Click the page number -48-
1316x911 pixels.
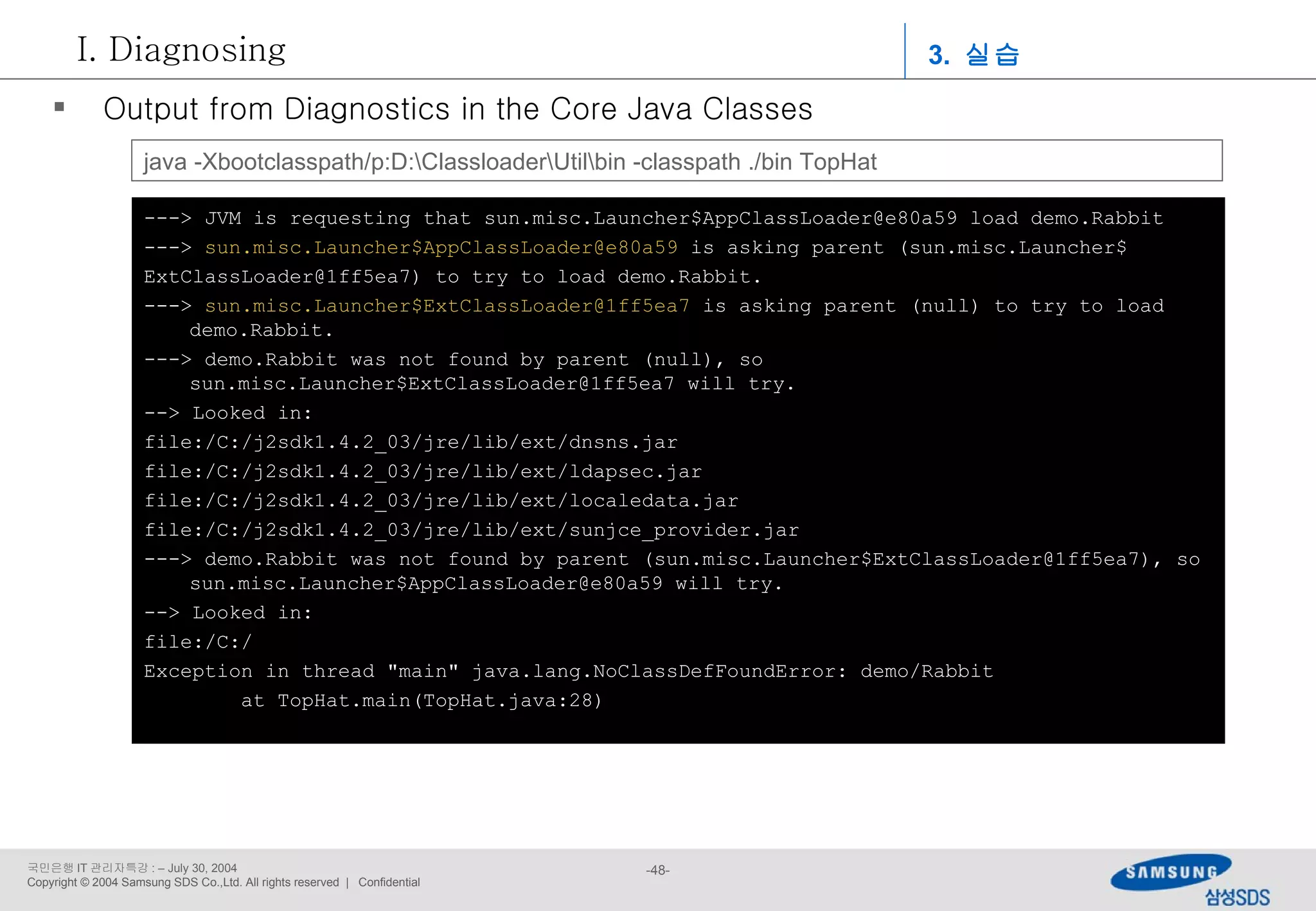click(x=657, y=870)
